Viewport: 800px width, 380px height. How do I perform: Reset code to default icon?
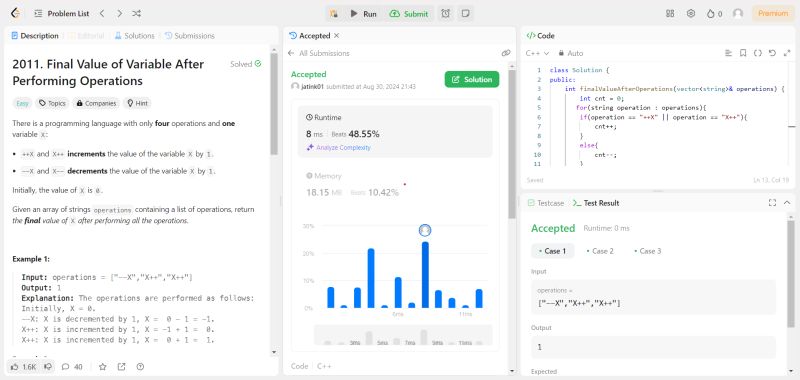[772, 53]
